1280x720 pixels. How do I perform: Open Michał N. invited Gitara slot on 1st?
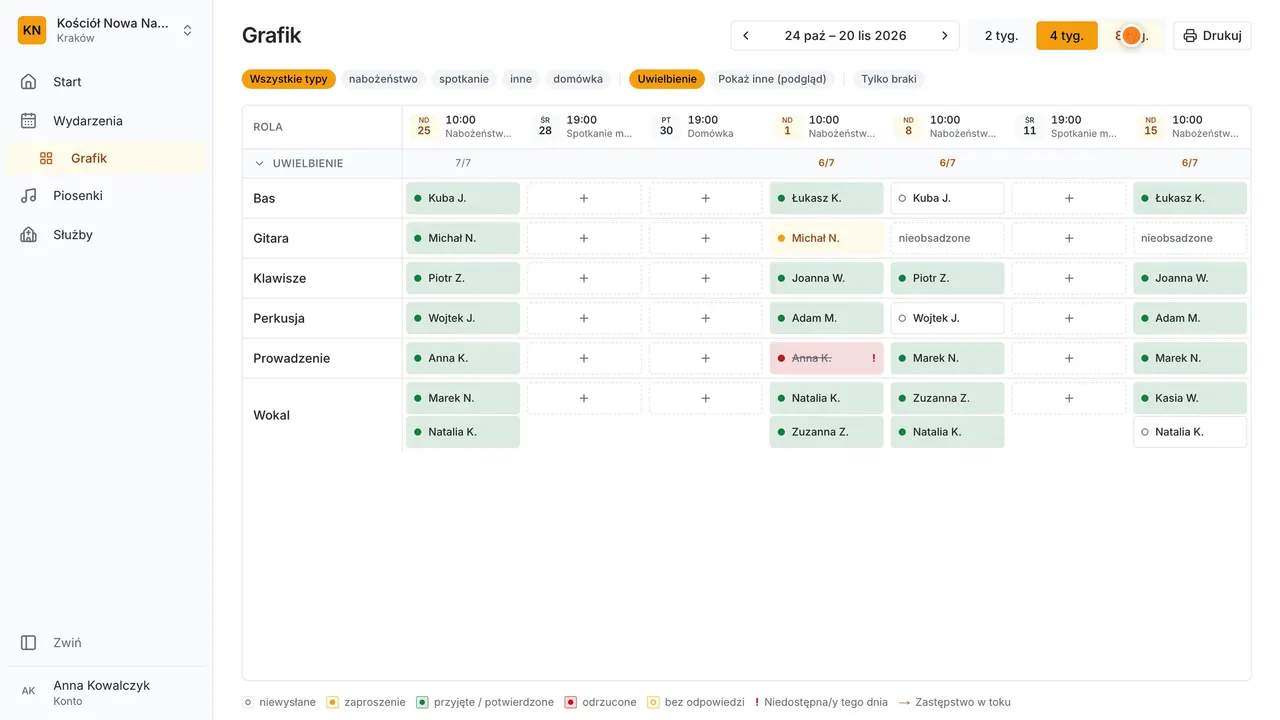[x=826, y=238]
